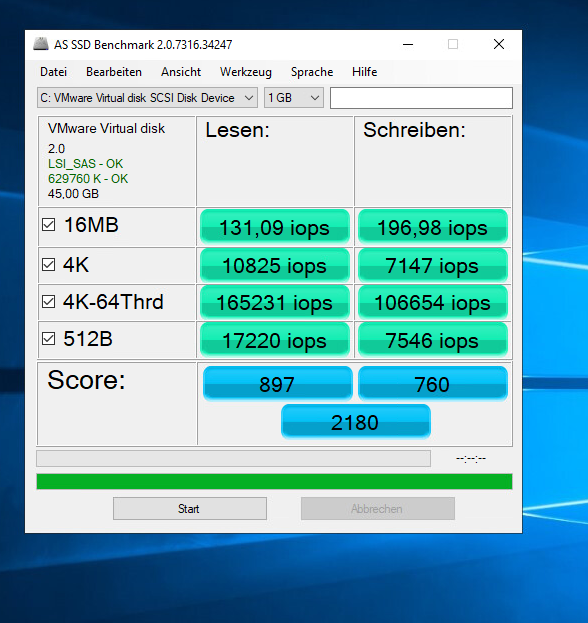Click the read score 897
This screenshot has width=588, height=623.
pos(277,383)
